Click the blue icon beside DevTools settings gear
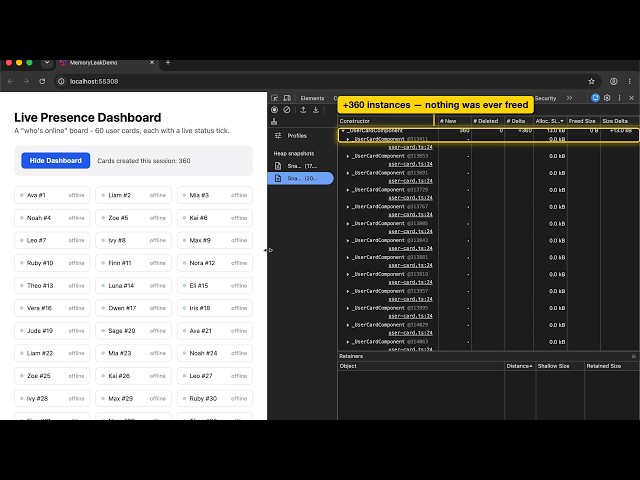Screen dimensions: 640x480 click(596, 98)
